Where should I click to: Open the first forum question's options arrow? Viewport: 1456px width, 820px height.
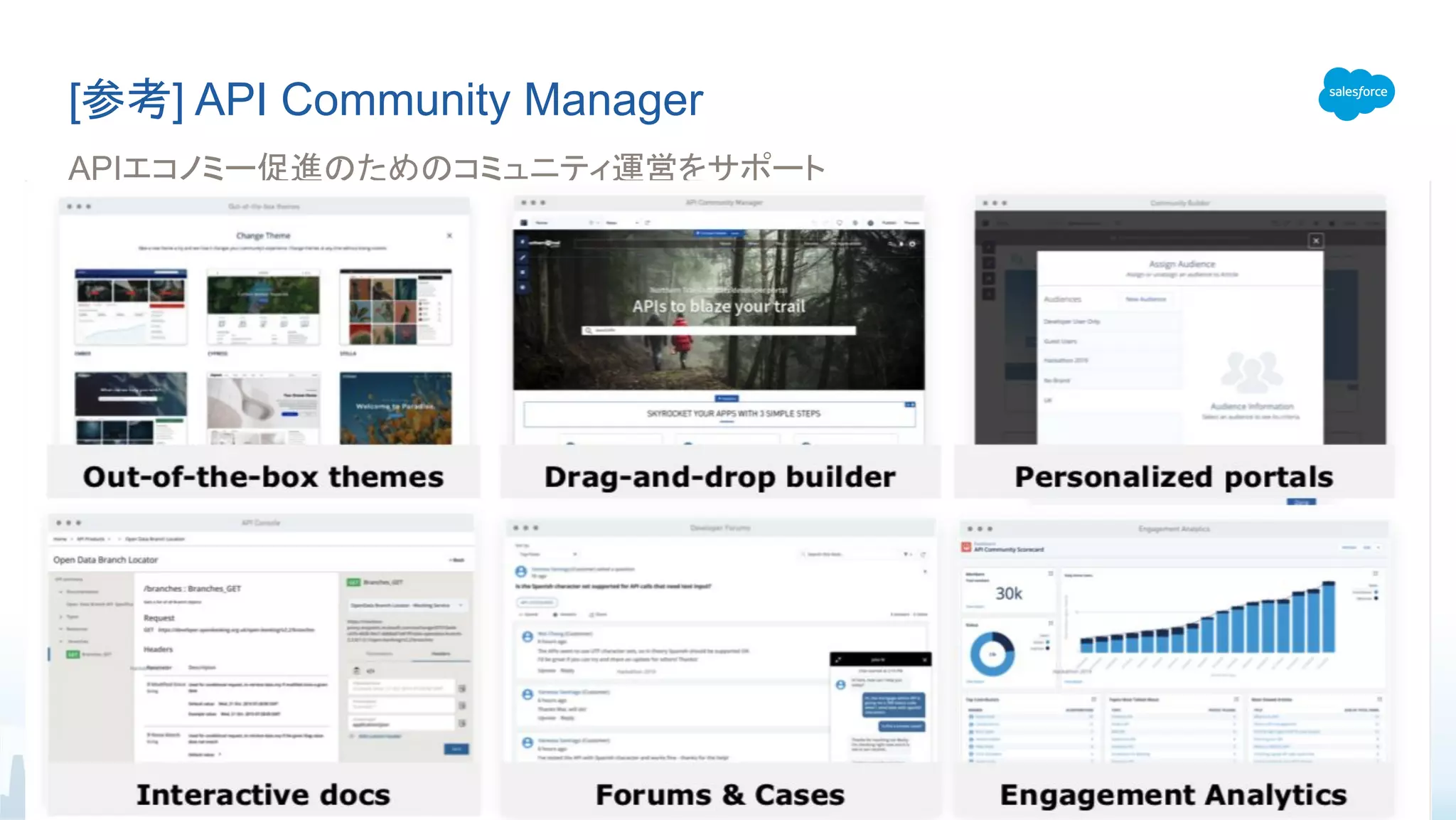[925, 571]
